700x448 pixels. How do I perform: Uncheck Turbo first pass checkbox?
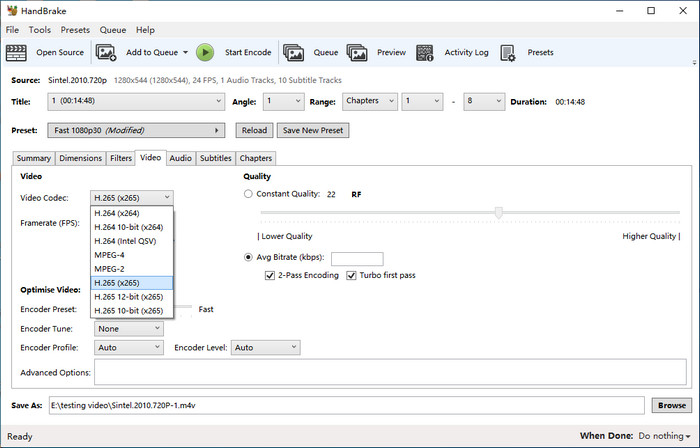351,275
